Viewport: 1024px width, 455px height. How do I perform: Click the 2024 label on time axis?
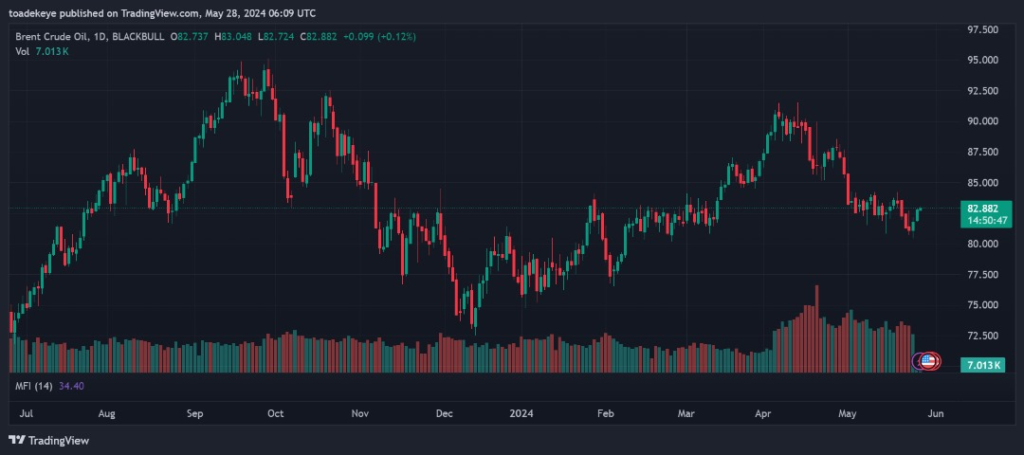pyautogui.click(x=521, y=412)
